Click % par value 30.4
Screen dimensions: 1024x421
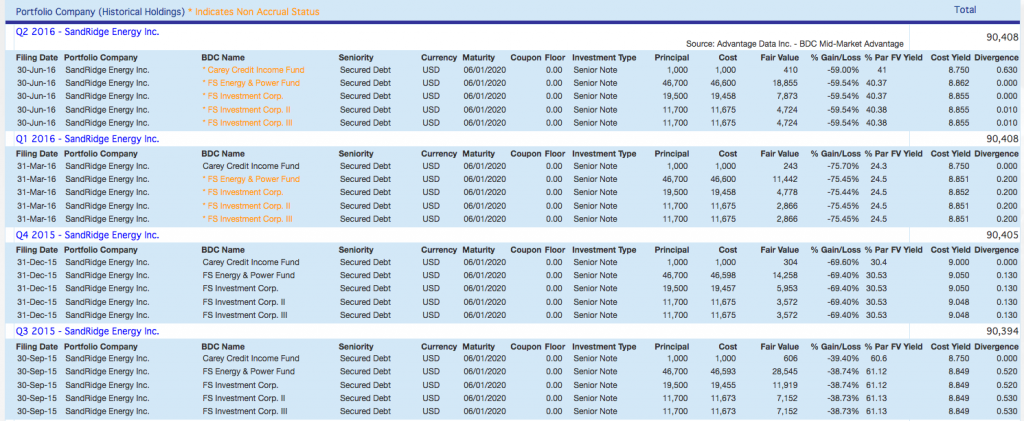coord(879,262)
